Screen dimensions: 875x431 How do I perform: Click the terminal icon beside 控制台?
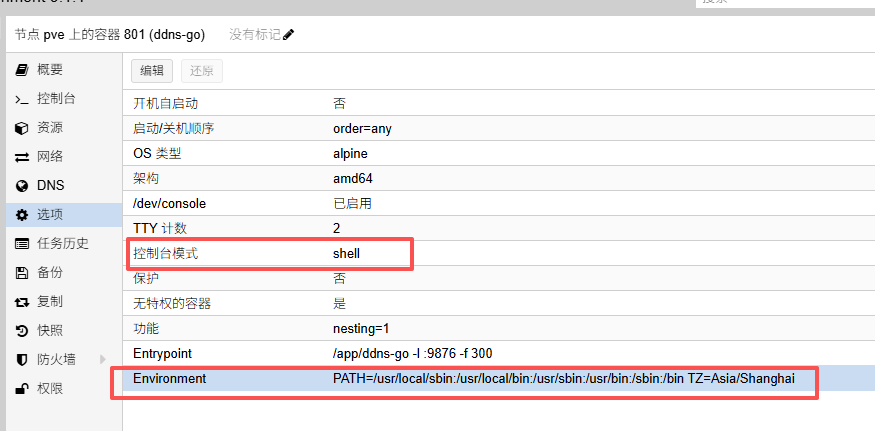click(21, 99)
